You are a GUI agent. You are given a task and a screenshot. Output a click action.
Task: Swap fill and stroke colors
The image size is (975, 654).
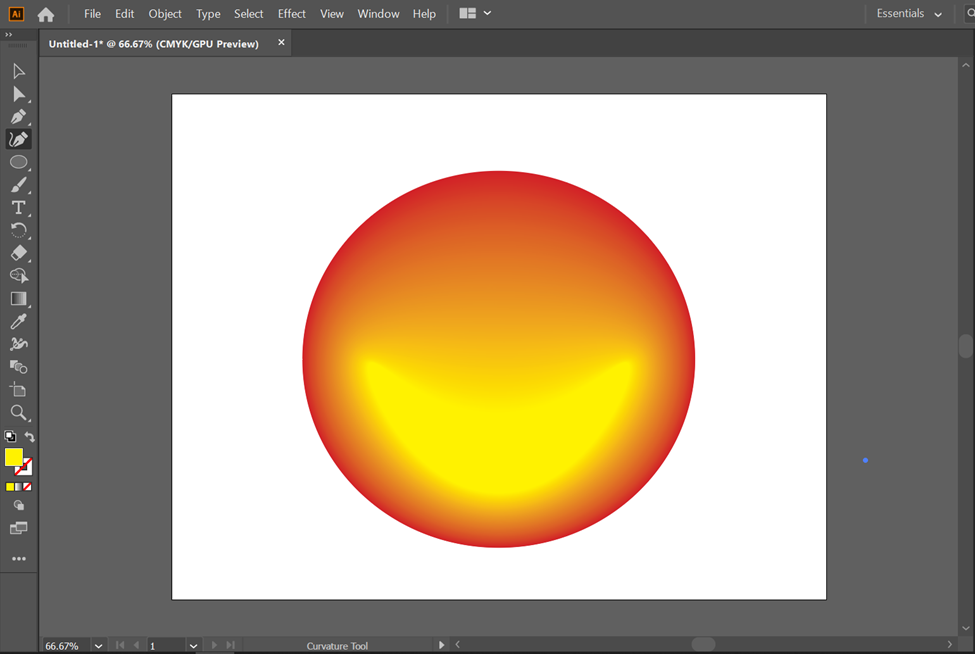pos(29,437)
